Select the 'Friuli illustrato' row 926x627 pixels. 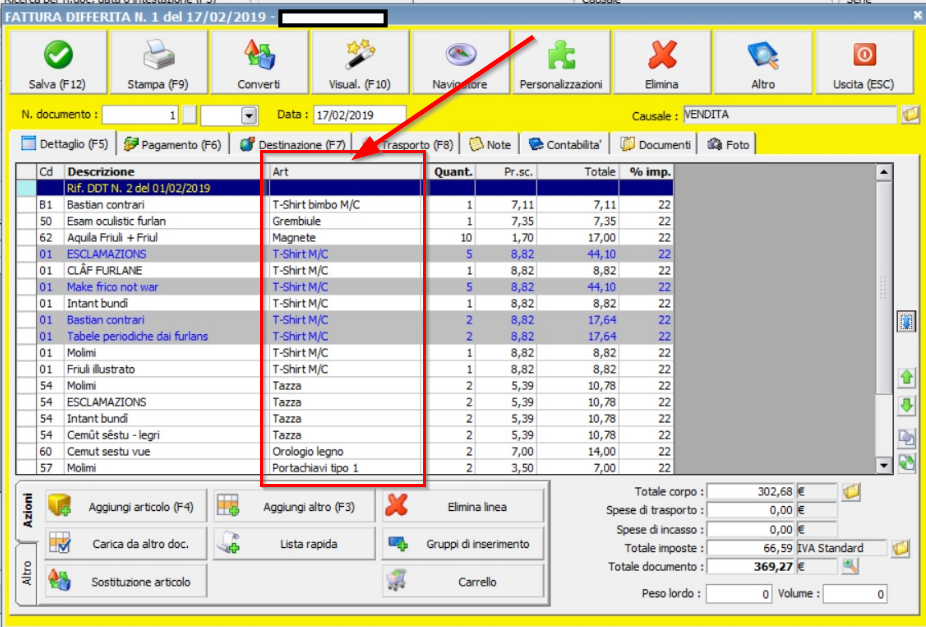[344, 369]
